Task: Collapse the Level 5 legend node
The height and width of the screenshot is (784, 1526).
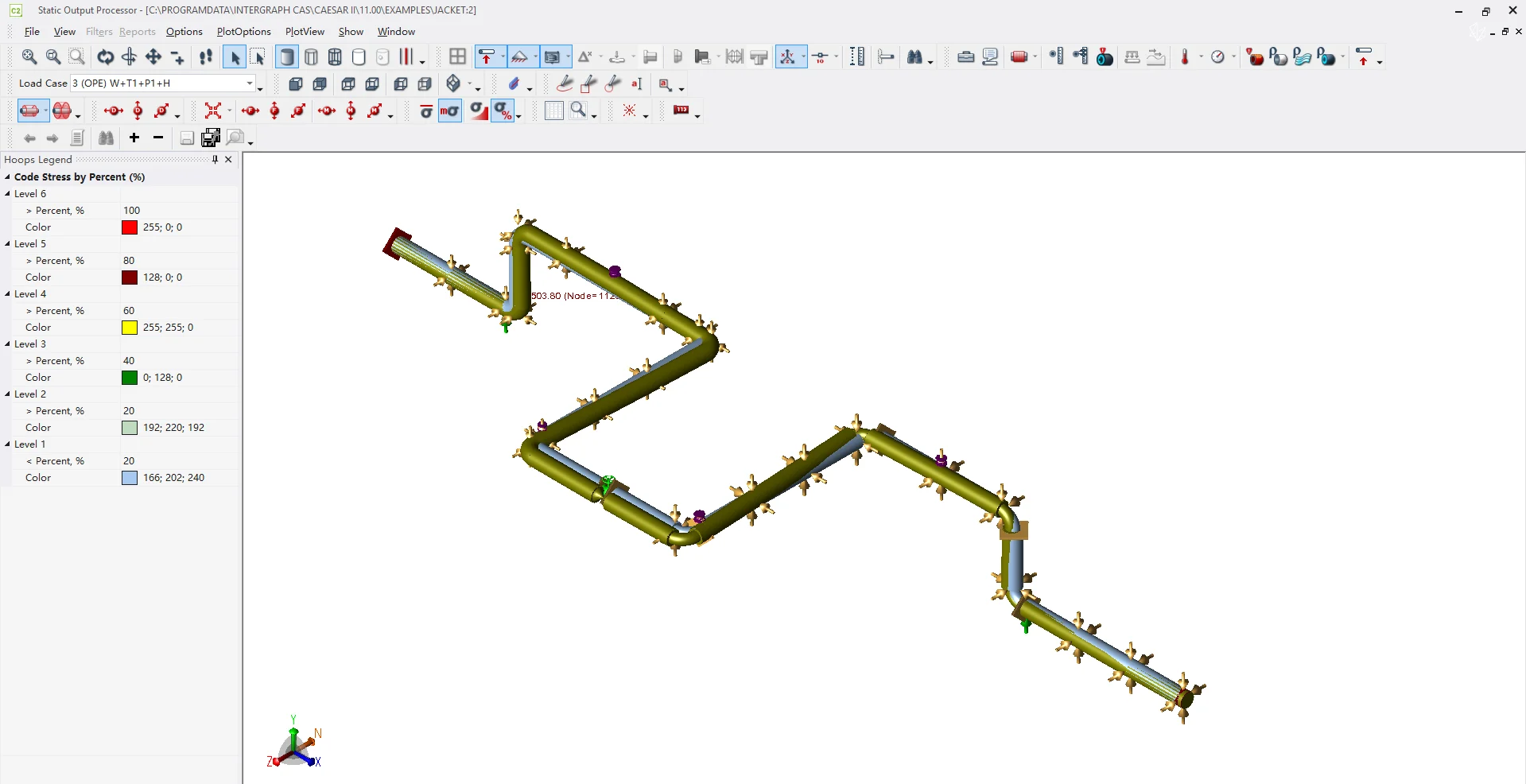Action: click(x=8, y=244)
